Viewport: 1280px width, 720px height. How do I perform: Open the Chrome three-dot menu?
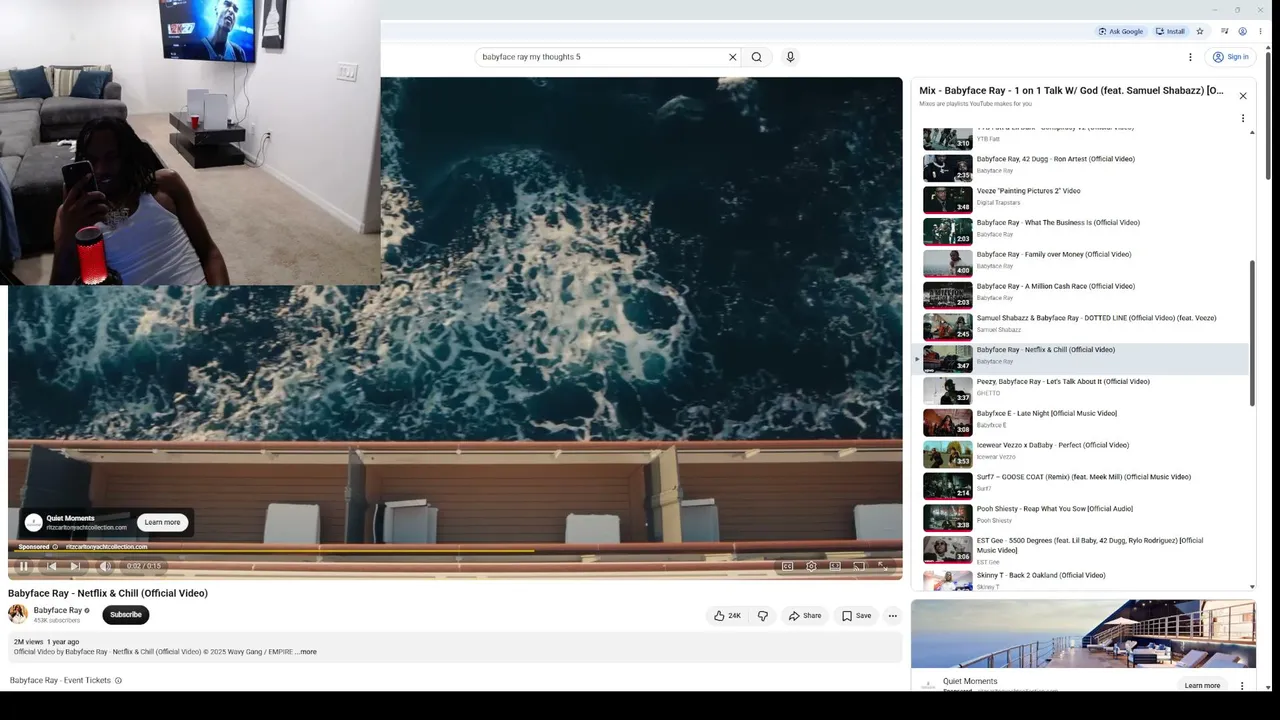point(1260,31)
